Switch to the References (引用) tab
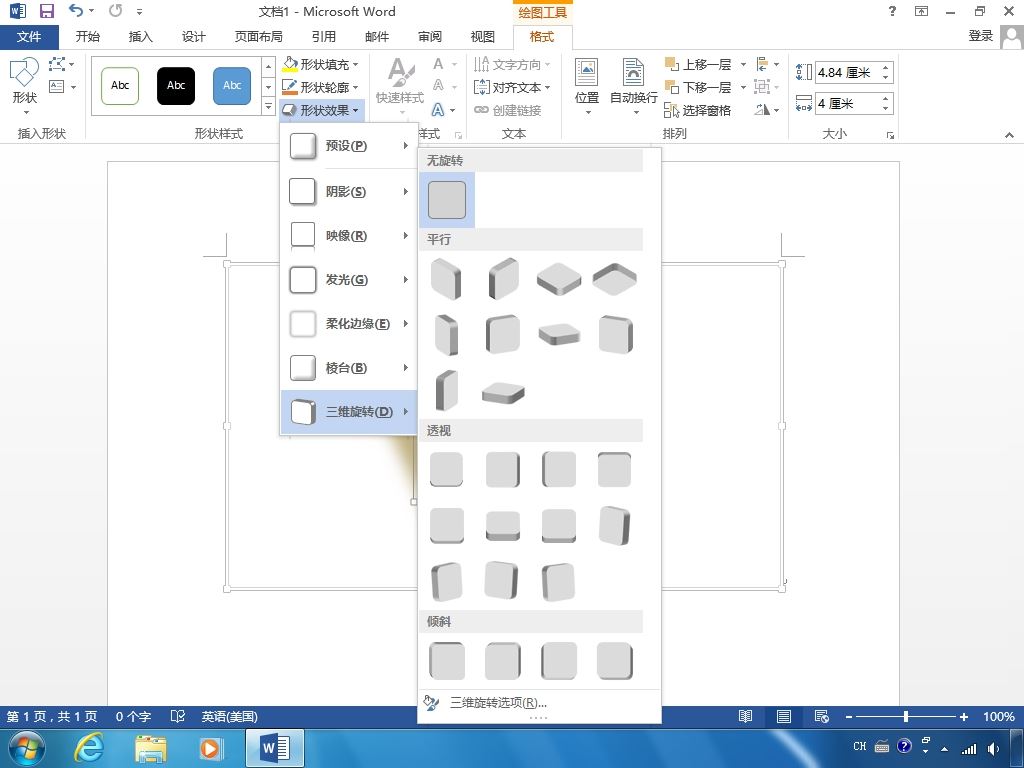The image size is (1024, 768). 323,37
